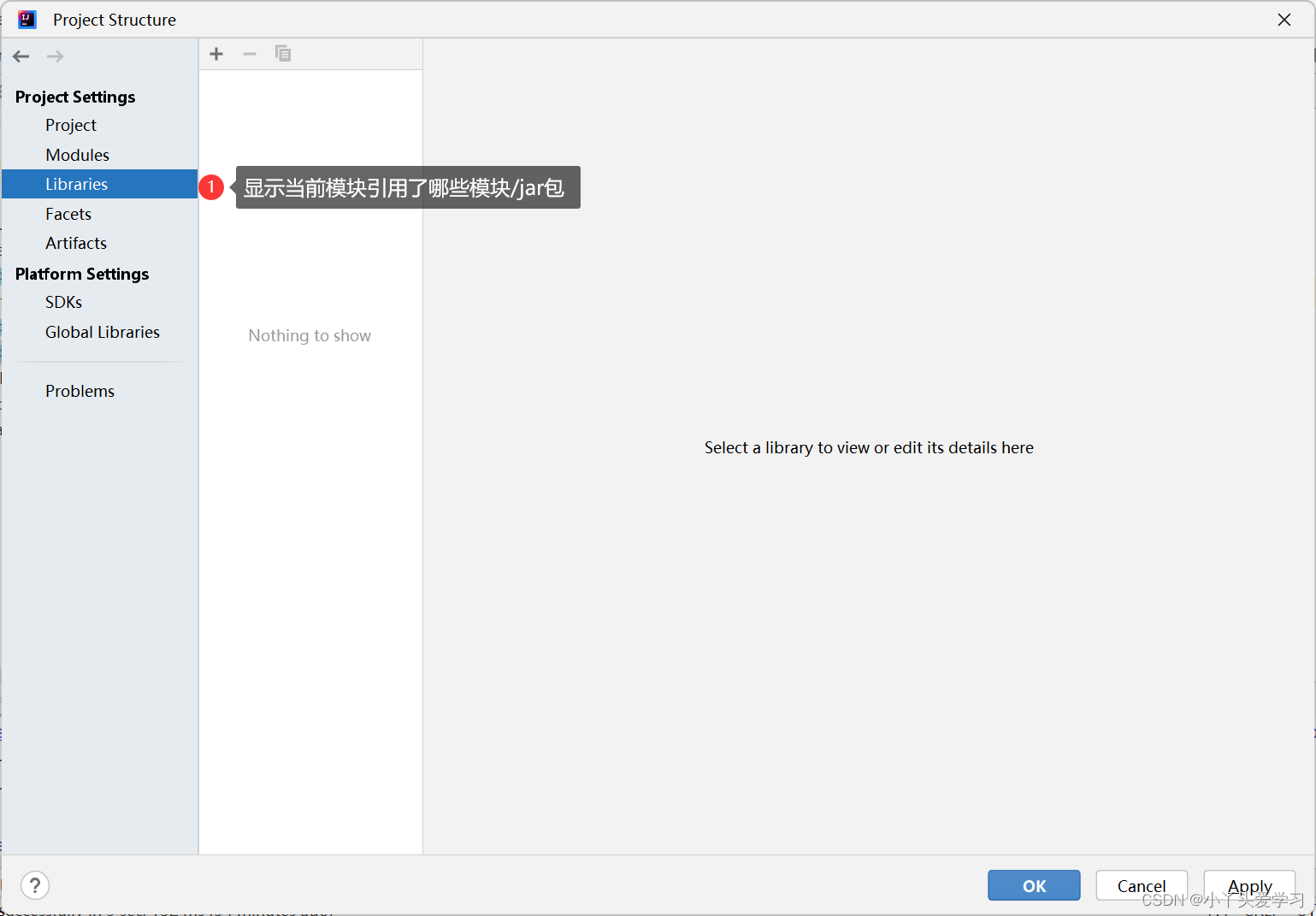Click the back navigation arrow

[x=21, y=56]
